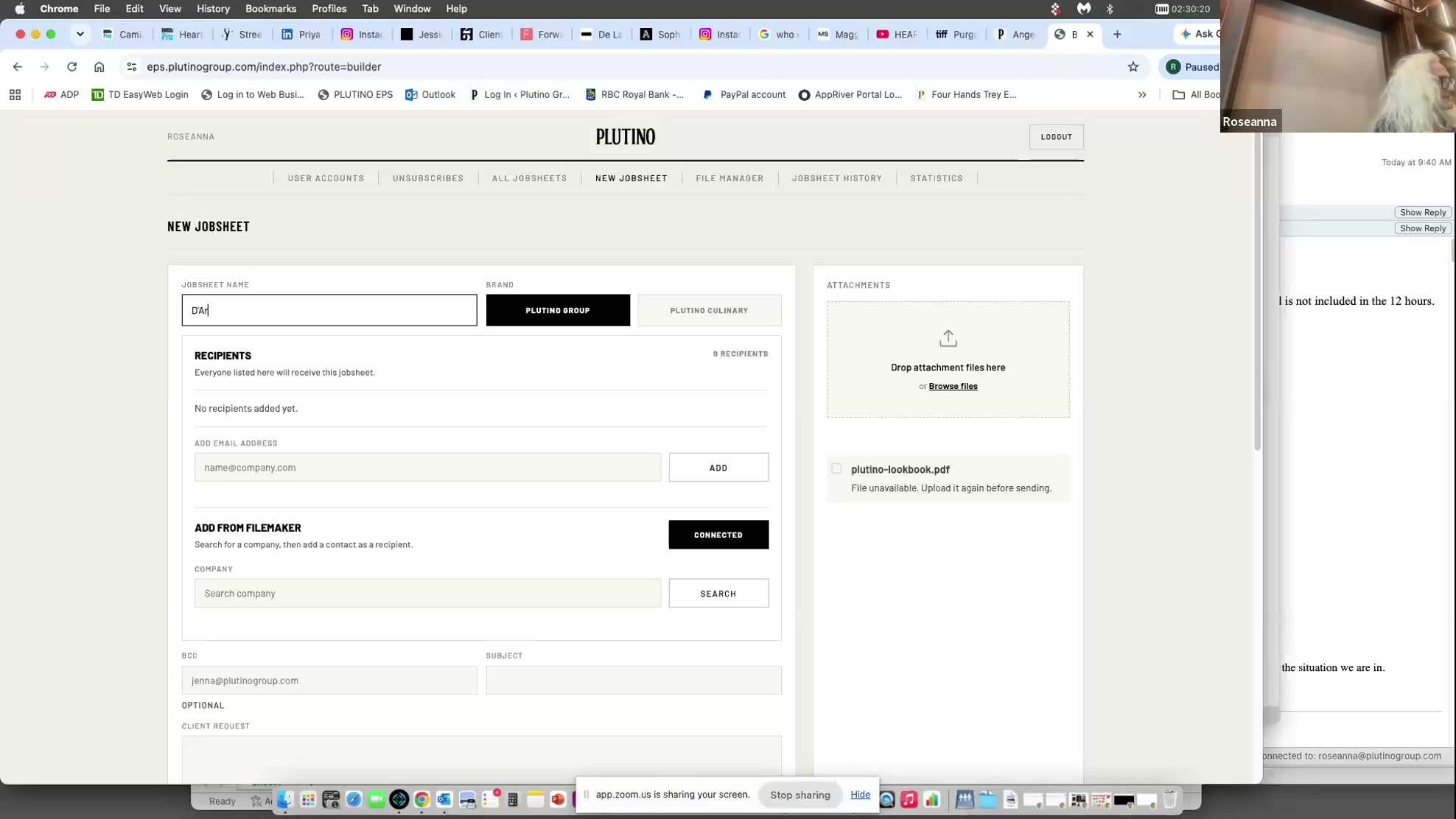1456x819 pixels.
Task: Open the Jobsheet History tab
Action: click(836, 178)
